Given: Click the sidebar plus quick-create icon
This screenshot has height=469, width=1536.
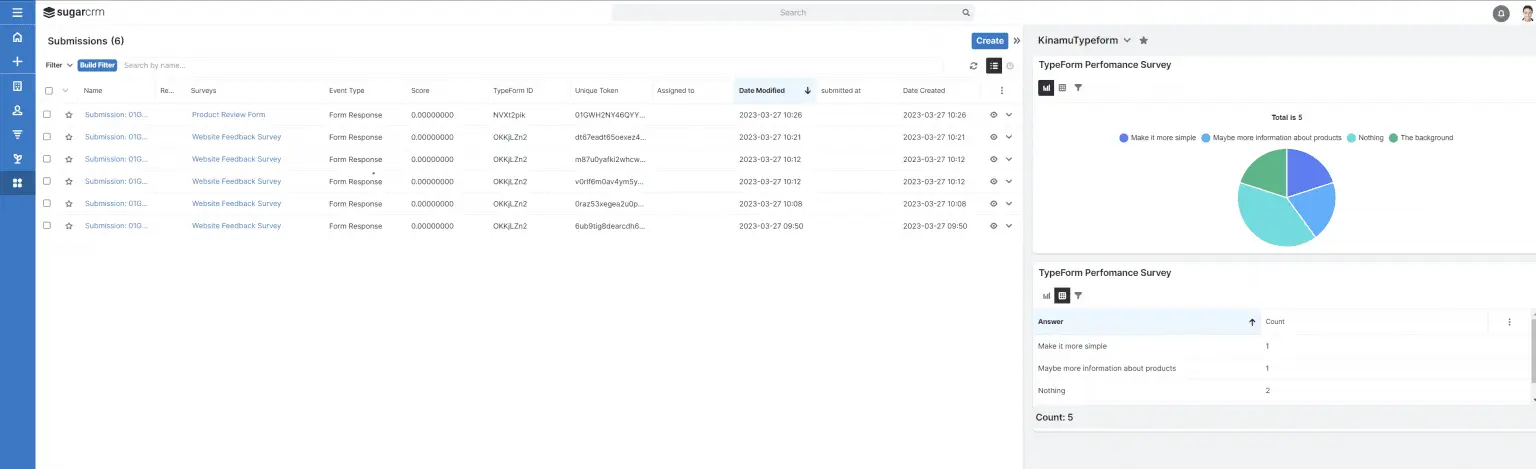Looking at the screenshot, I should [x=17, y=62].
